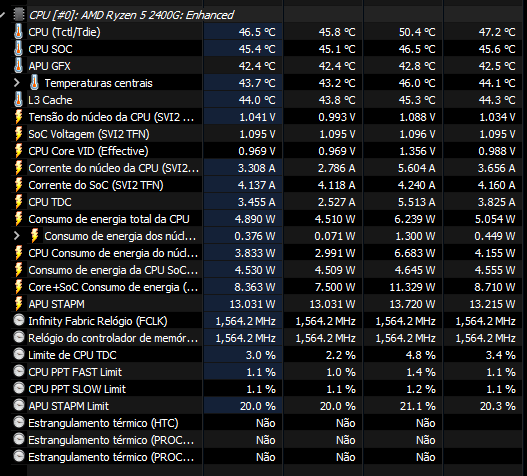Expand the Temperaturas centrais sub-tree

(x=17, y=83)
